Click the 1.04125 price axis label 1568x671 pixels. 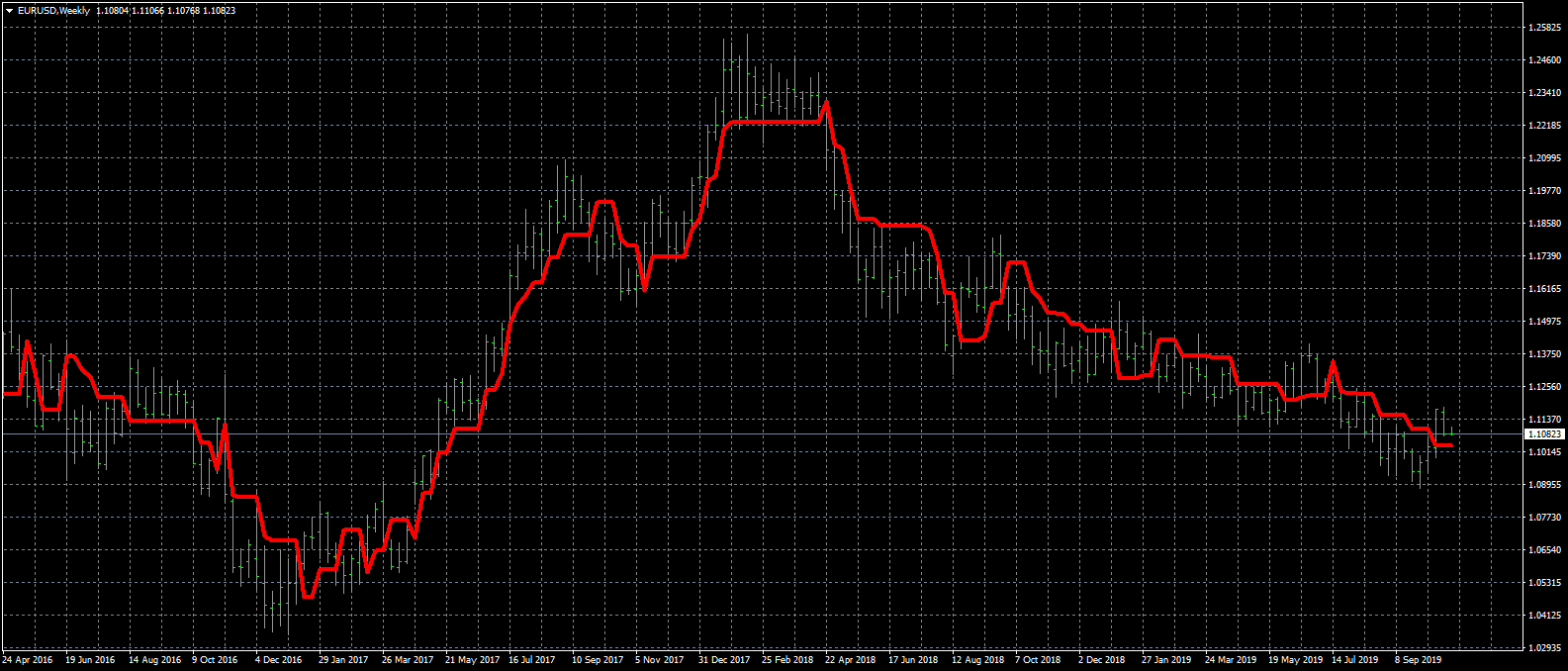point(1544,616)
